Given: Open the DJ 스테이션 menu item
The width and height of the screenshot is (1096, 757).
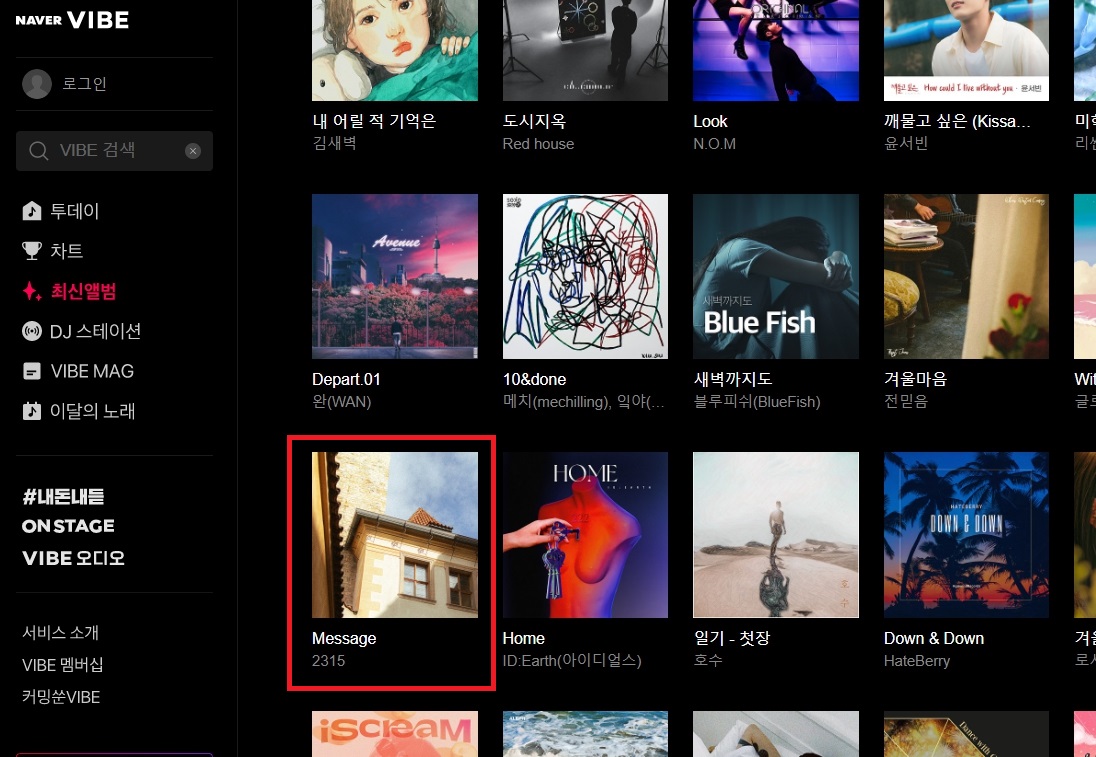Looking at the screenshot, I should tap(95, 331).
